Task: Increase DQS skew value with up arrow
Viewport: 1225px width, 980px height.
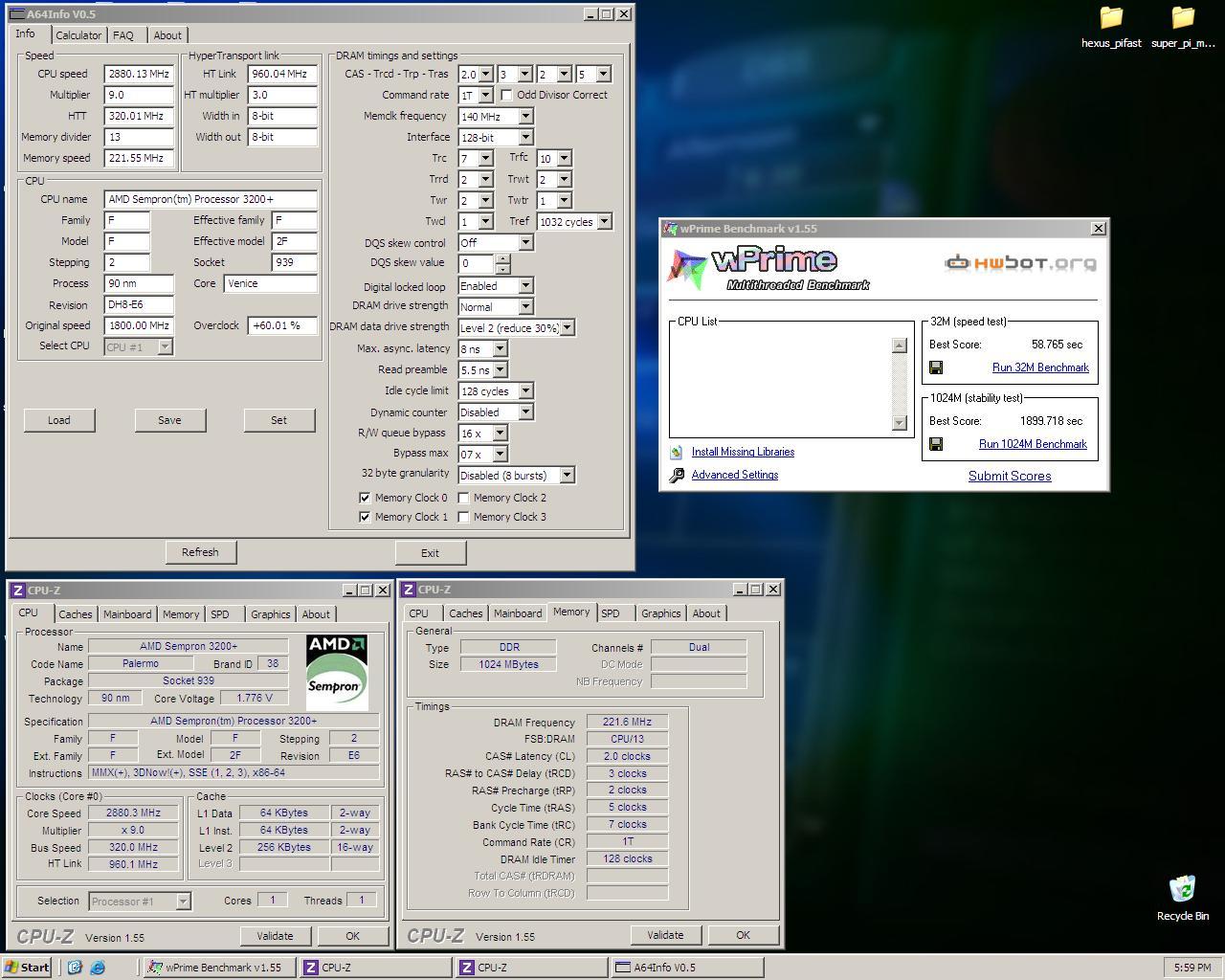Action: click(502, 258)
